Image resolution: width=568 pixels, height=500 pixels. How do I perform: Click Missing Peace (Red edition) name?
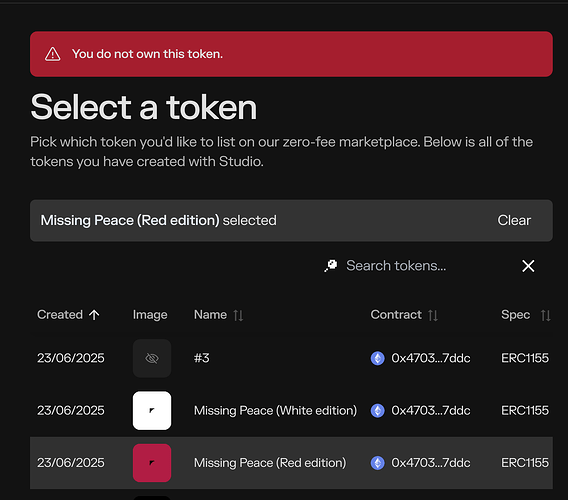270,463
